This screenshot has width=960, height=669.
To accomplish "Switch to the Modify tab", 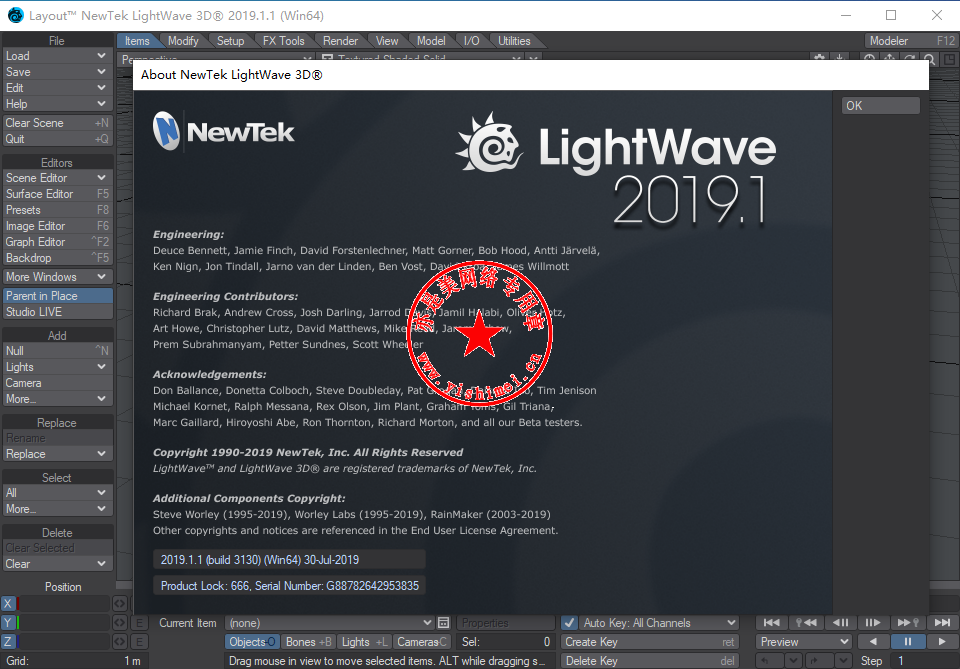I will [x=183, y=40].
